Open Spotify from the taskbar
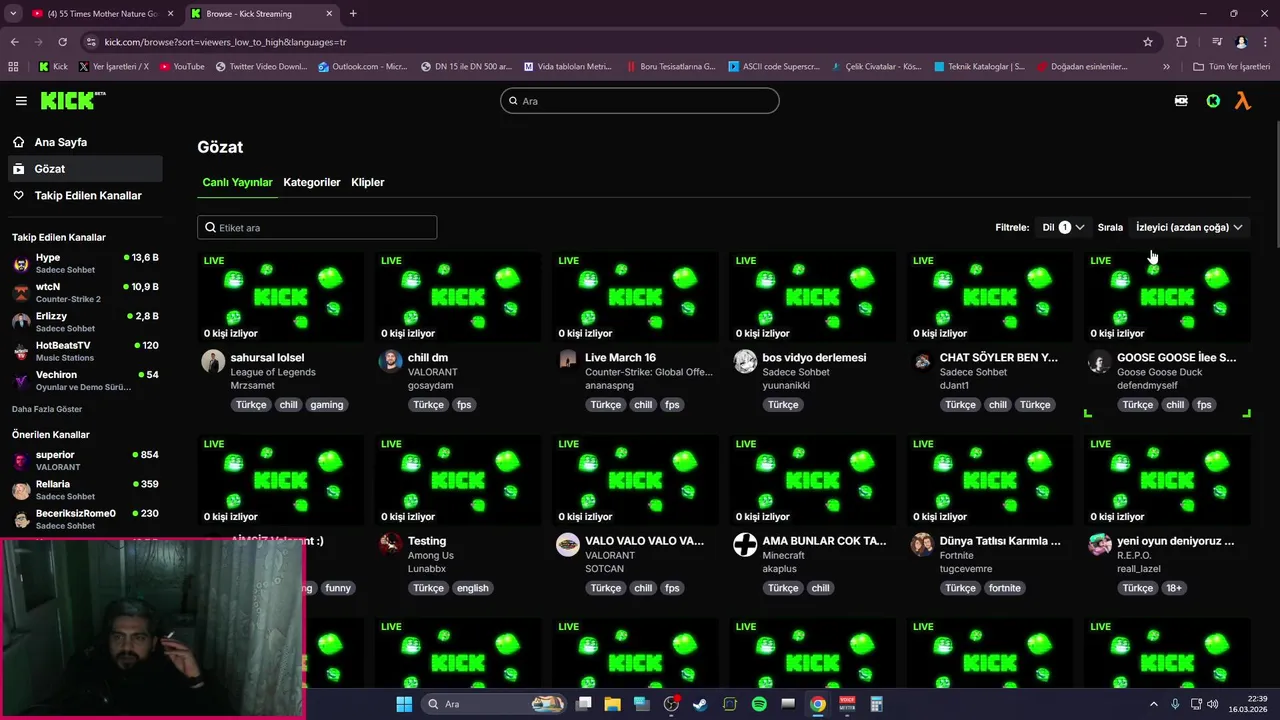The width and height of the screenshot is (1280, 720). coord(759,704)
